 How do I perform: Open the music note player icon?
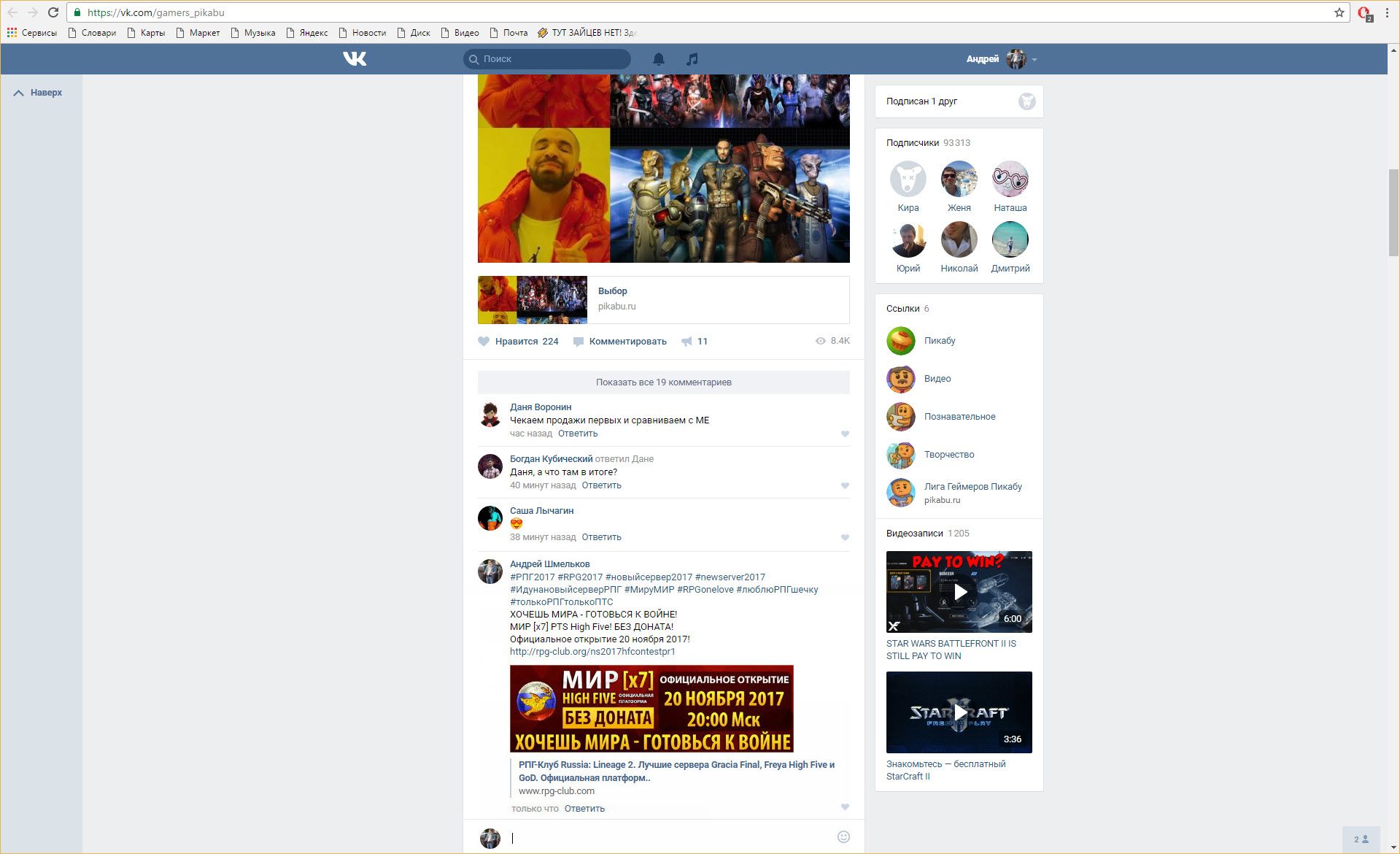692,59
